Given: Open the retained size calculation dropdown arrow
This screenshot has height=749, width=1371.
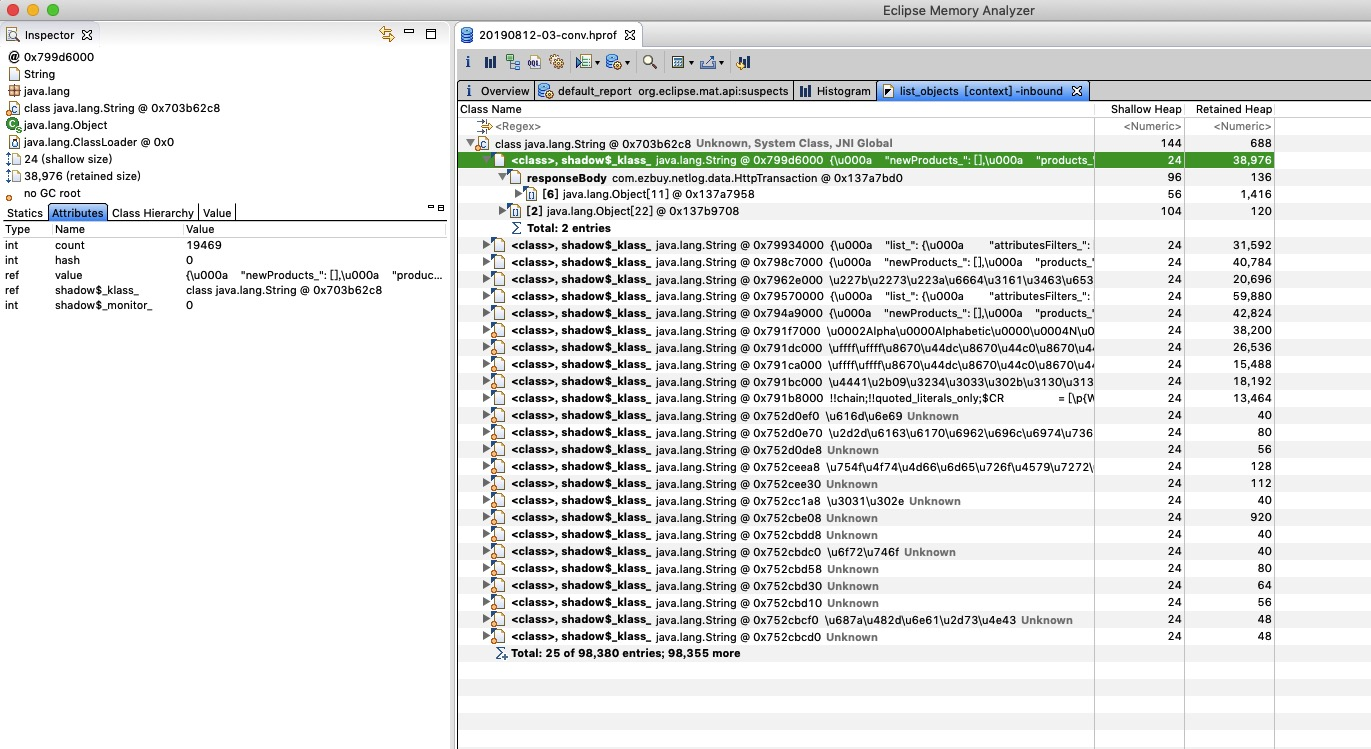Looking at the screenshot, I should point(690,63).
